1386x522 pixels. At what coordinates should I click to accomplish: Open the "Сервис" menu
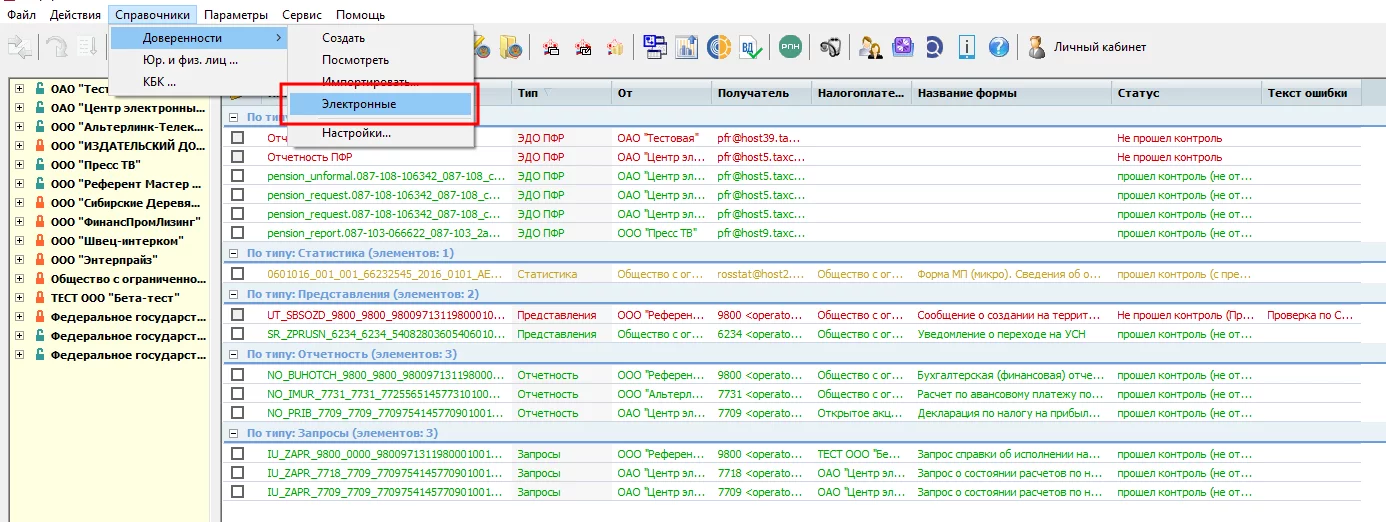(x=301, y=15)
